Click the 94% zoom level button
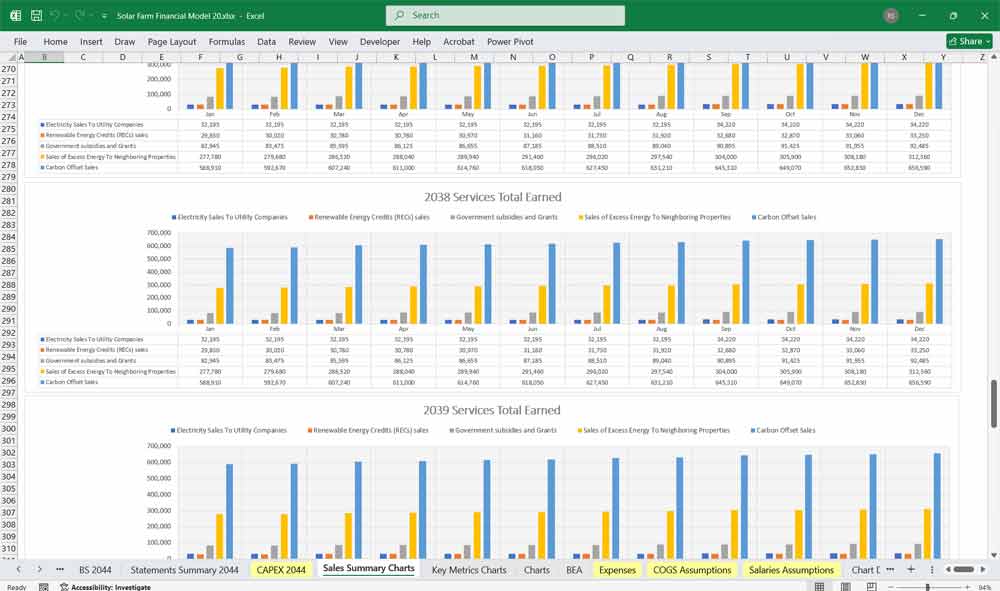The width and height of the screenshot is (1000, 591). tap(985, 587)
